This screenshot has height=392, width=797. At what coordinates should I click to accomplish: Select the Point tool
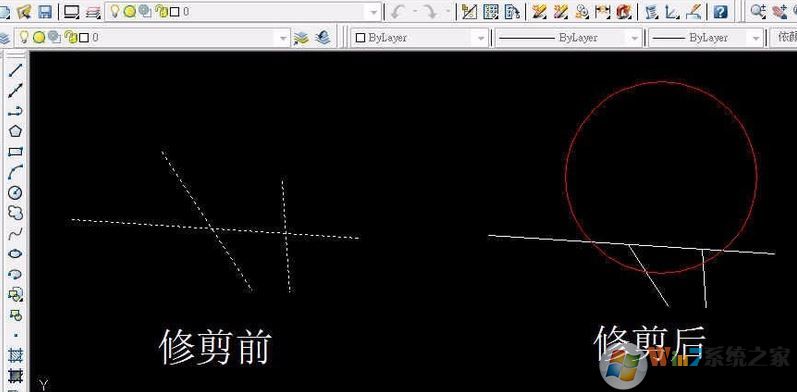tap(16, 335)
